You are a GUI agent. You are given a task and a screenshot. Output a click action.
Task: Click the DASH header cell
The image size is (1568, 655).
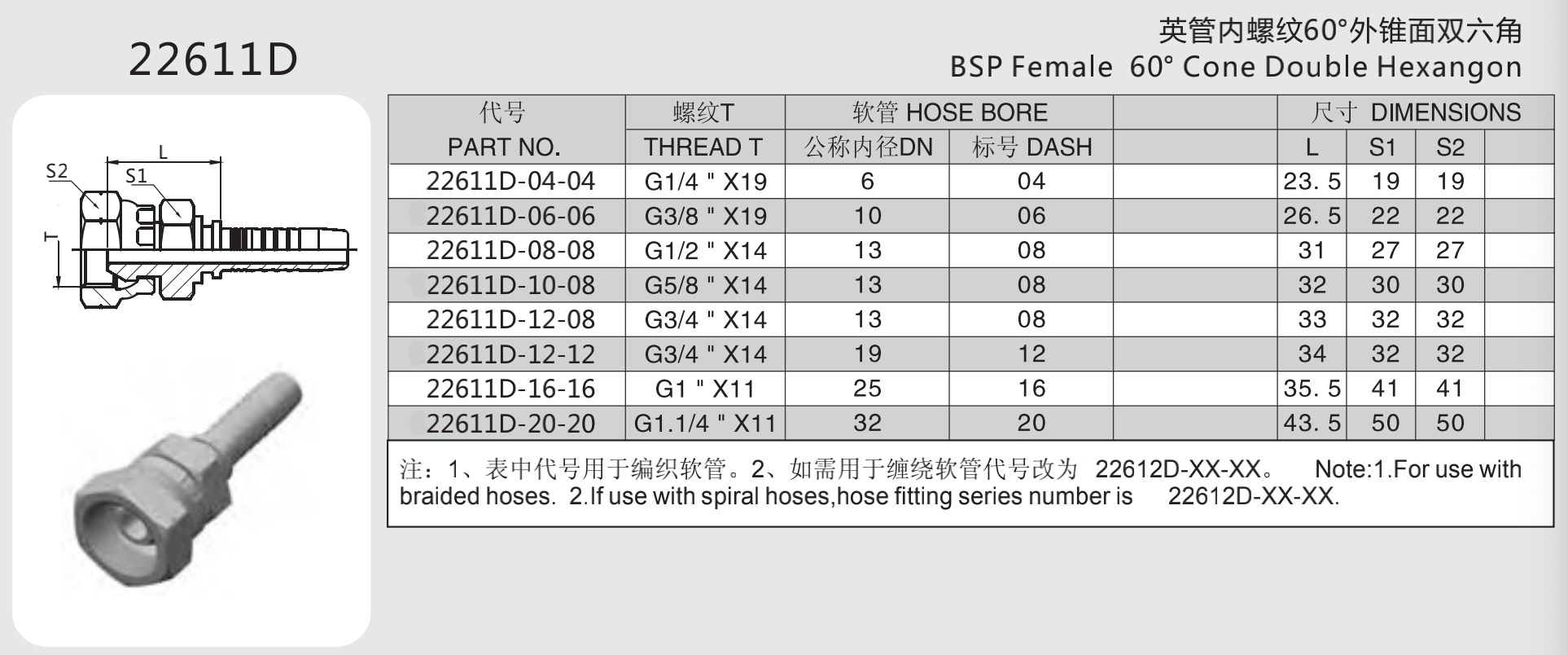(1031, 147)
